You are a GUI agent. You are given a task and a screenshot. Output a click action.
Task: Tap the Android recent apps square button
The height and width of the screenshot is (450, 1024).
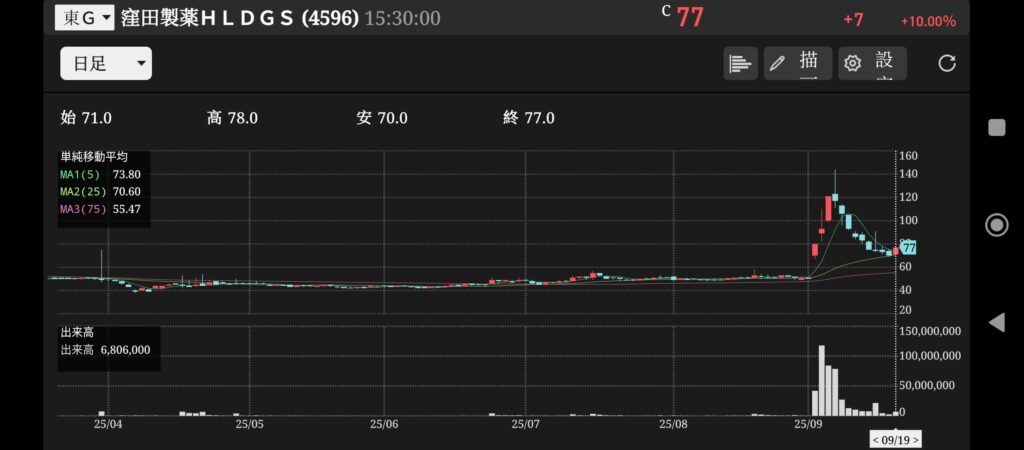[996, 127]
